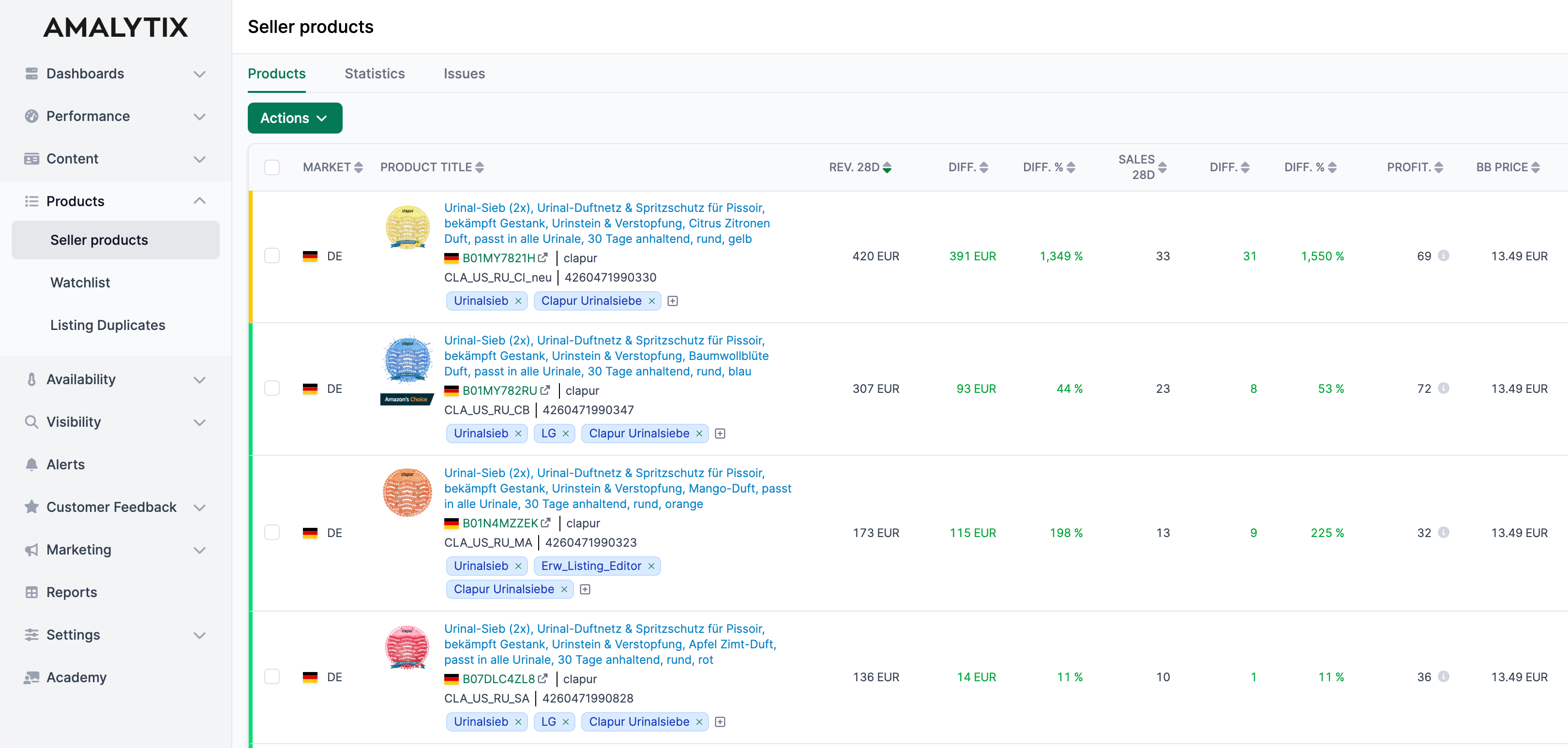Click the Reports table icon
This screenshot has width=1568, height=748.
[32, 592]
